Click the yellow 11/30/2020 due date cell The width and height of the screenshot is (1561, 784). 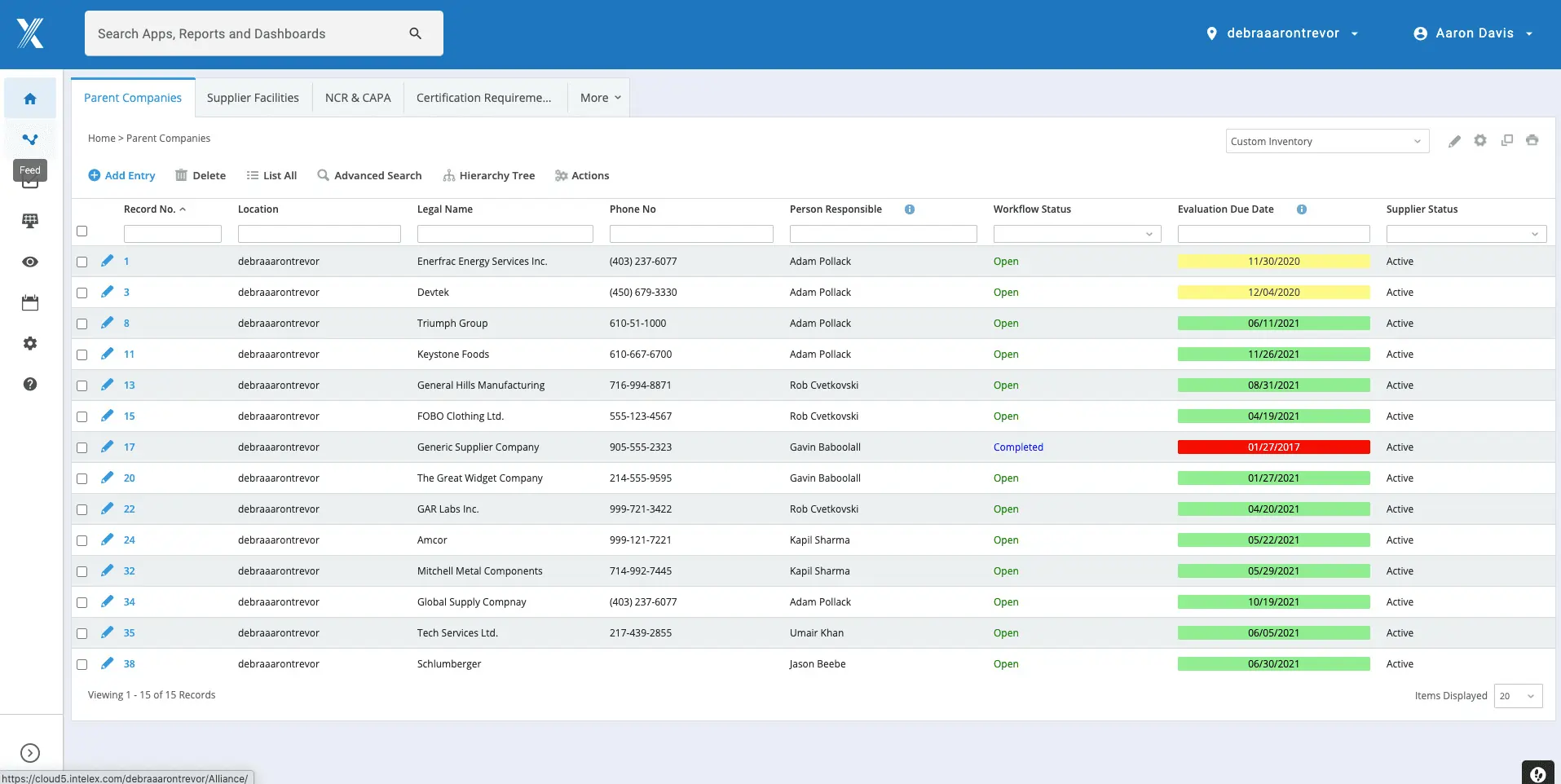coord(1273,262)
